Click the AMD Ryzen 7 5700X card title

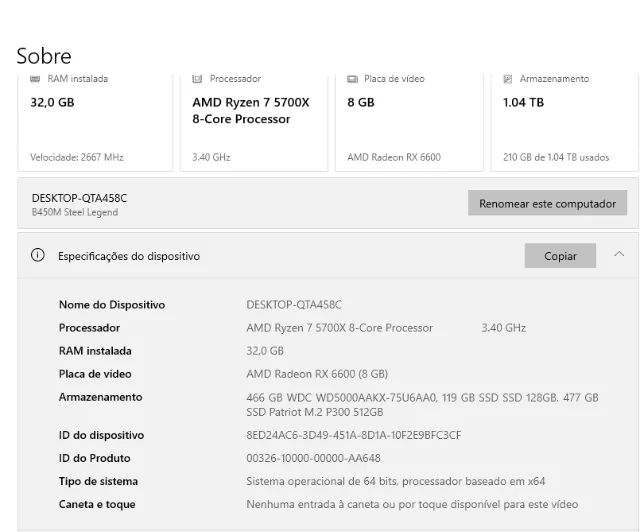pos(251,110)
